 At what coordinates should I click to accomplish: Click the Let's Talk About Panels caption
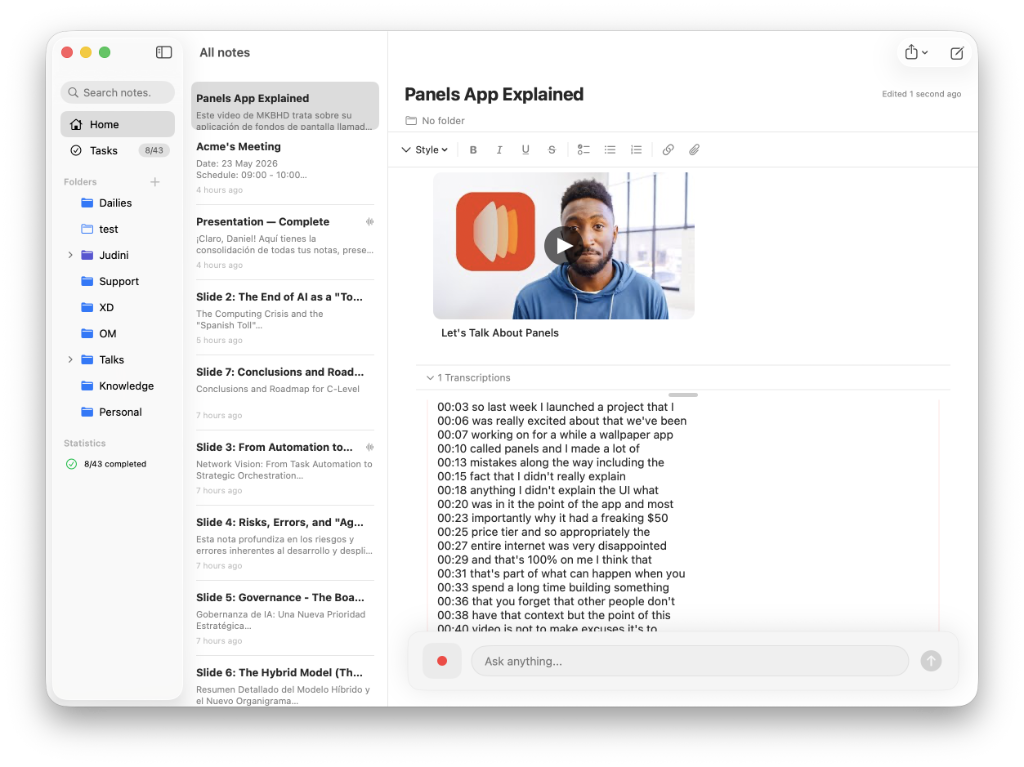[x=500, y=333]
